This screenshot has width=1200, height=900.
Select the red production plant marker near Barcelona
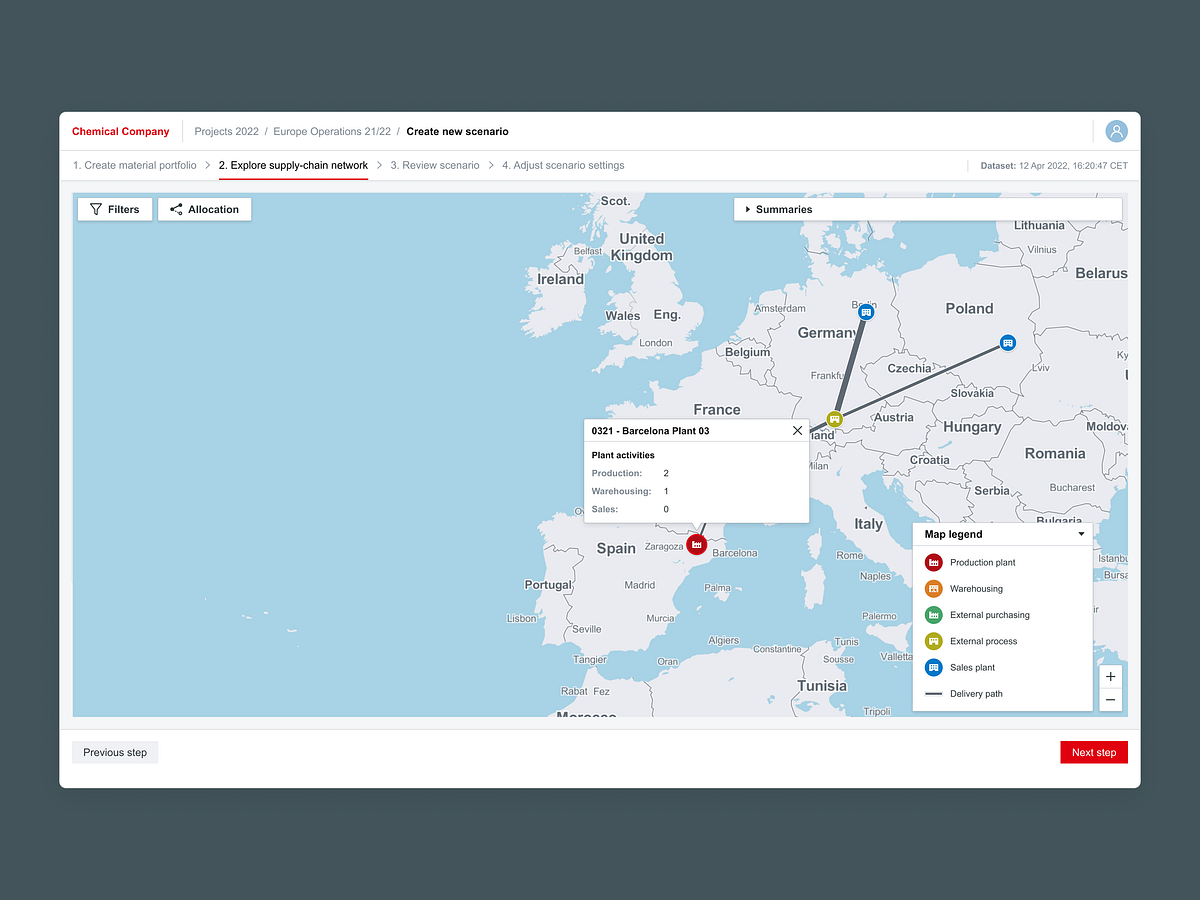click(x=697, y=544)
